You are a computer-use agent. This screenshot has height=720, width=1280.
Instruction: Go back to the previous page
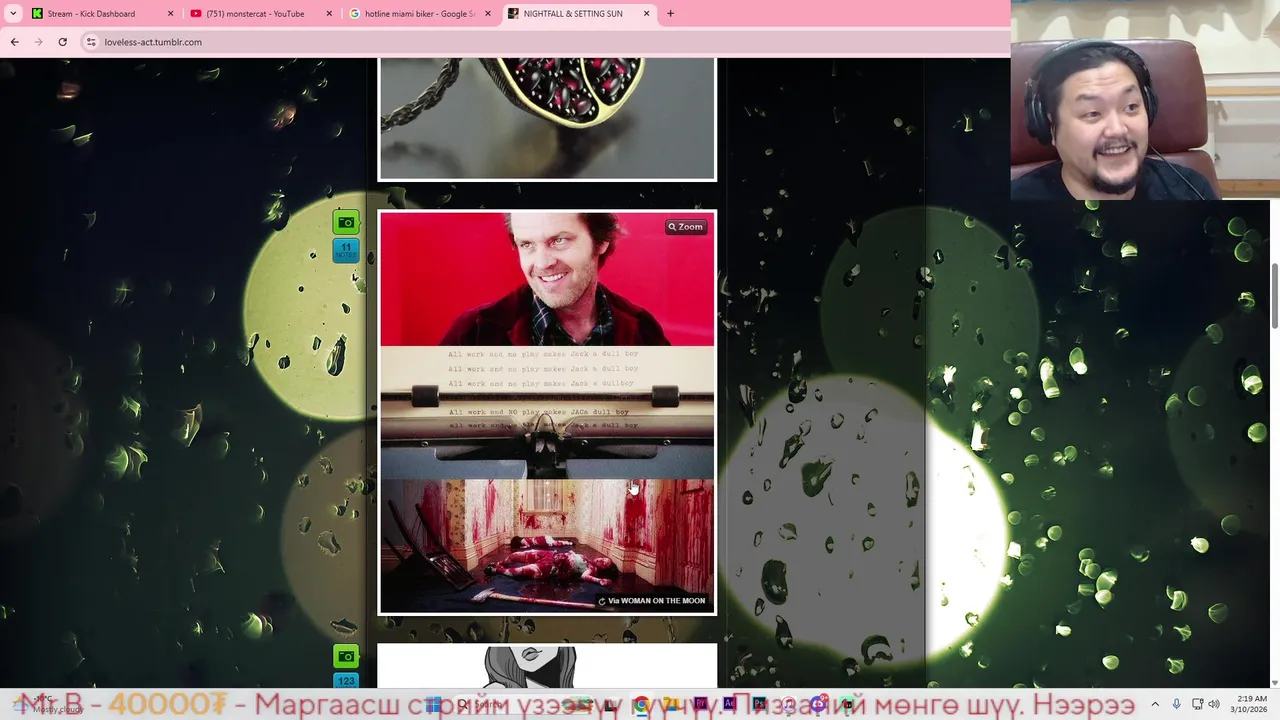14,42
